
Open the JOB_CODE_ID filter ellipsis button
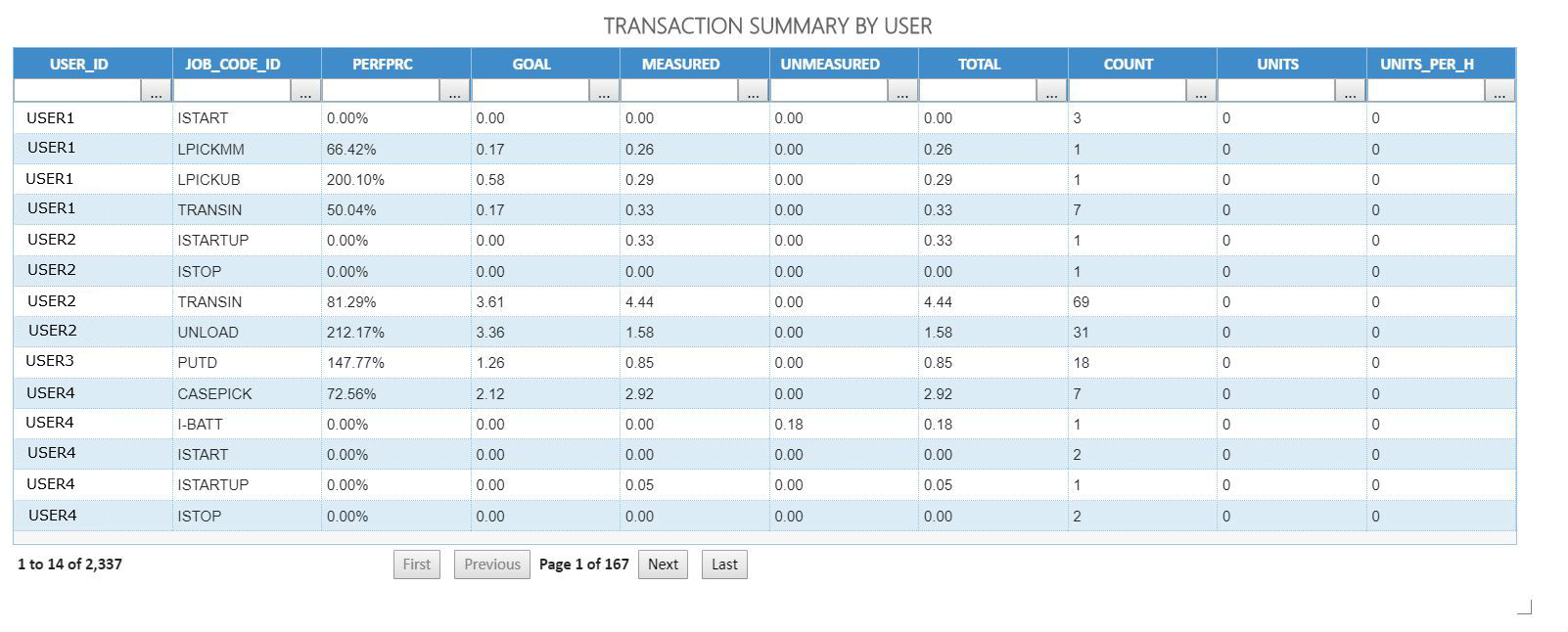[305, 91]
